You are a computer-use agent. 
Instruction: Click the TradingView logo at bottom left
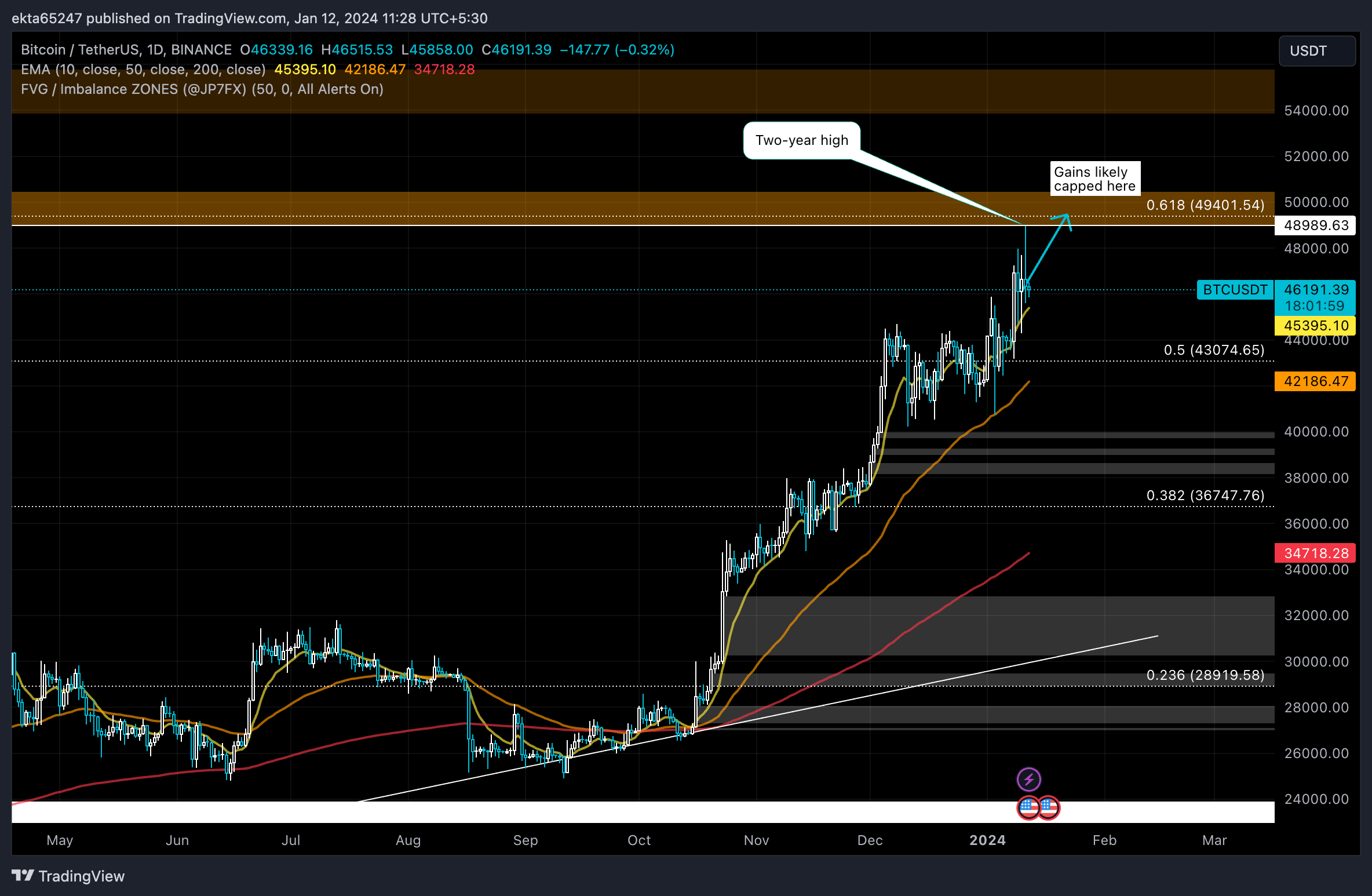(x=68, y=876)
